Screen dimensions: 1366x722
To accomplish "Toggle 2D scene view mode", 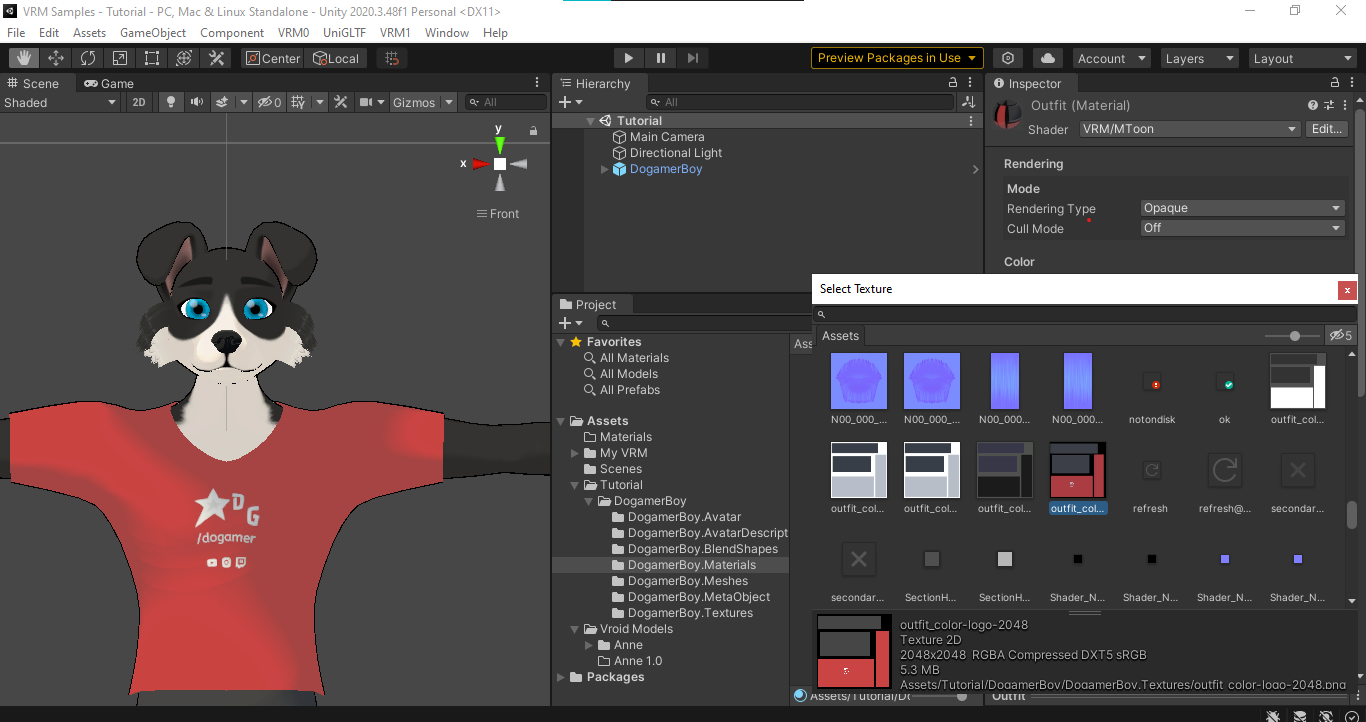I will 139,102.
